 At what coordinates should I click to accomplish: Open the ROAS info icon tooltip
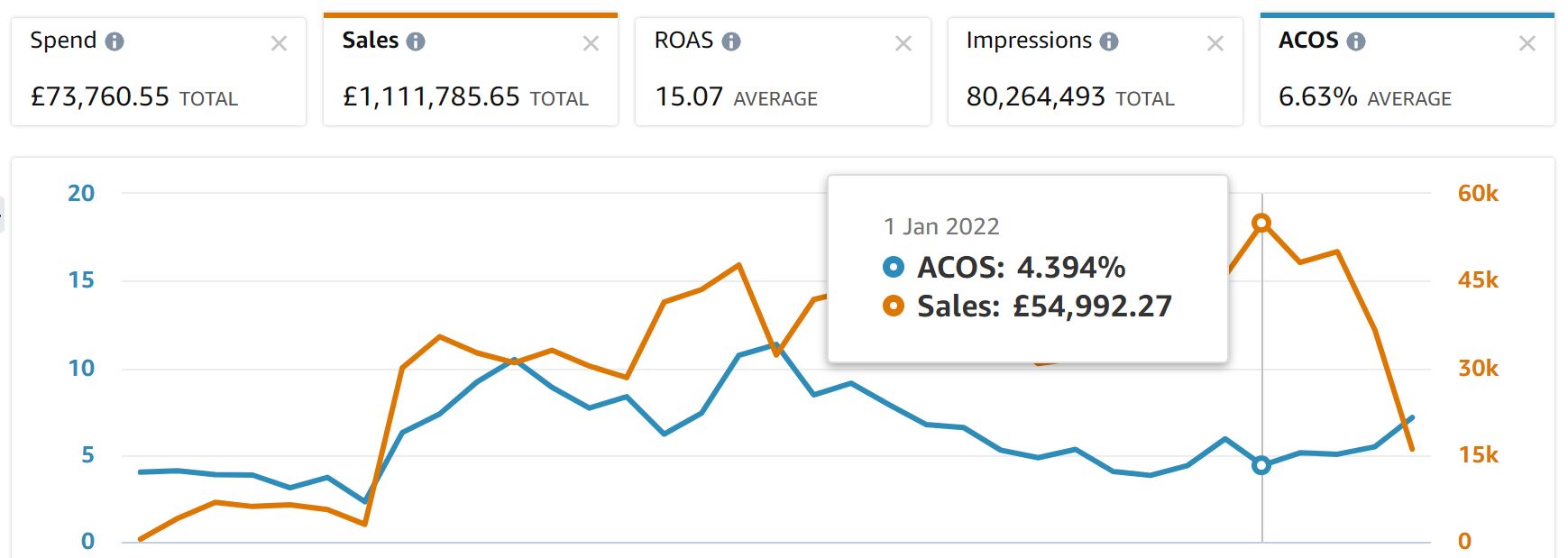[731, 41]
